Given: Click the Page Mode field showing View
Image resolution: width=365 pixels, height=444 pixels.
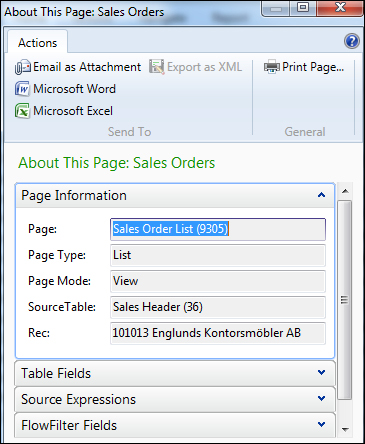Looking at the screenshot, I should [218, 281].
